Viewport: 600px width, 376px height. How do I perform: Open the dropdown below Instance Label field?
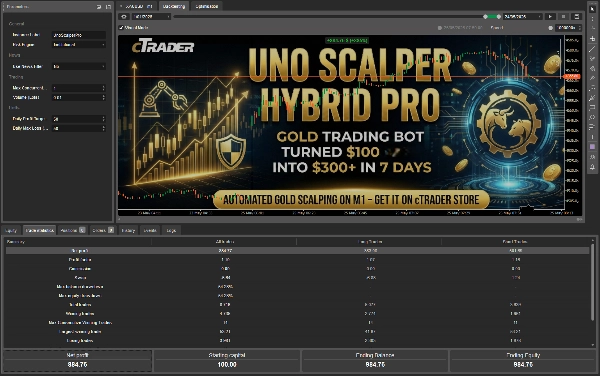click(x=79, y=45)
